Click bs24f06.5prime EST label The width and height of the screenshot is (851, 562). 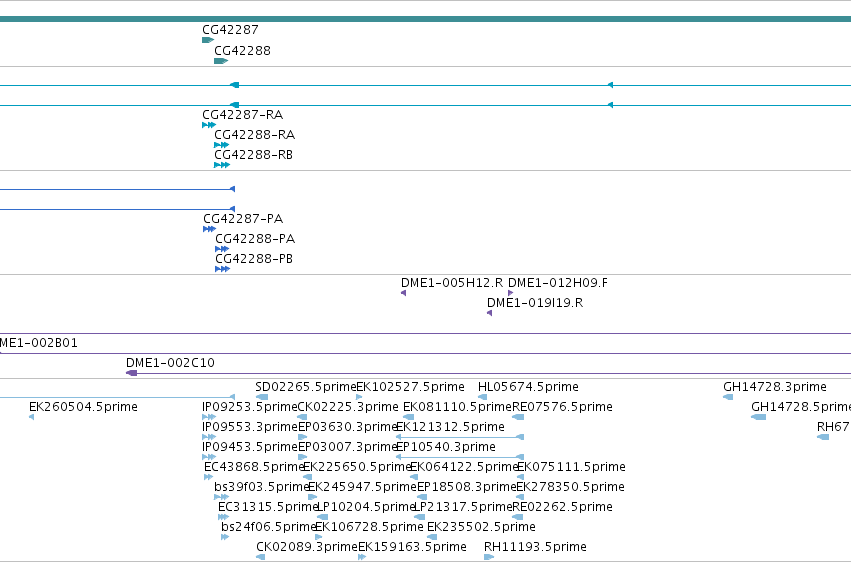click(269, 527)
